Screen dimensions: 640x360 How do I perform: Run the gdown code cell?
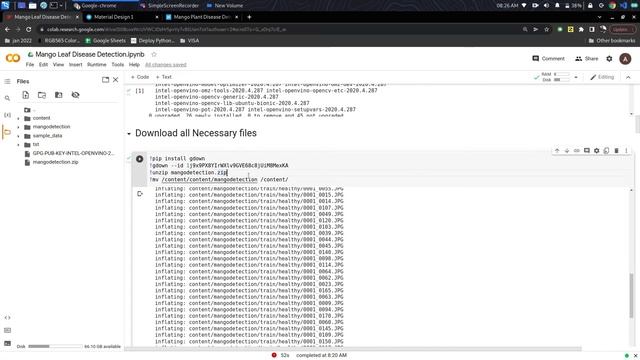140,159
